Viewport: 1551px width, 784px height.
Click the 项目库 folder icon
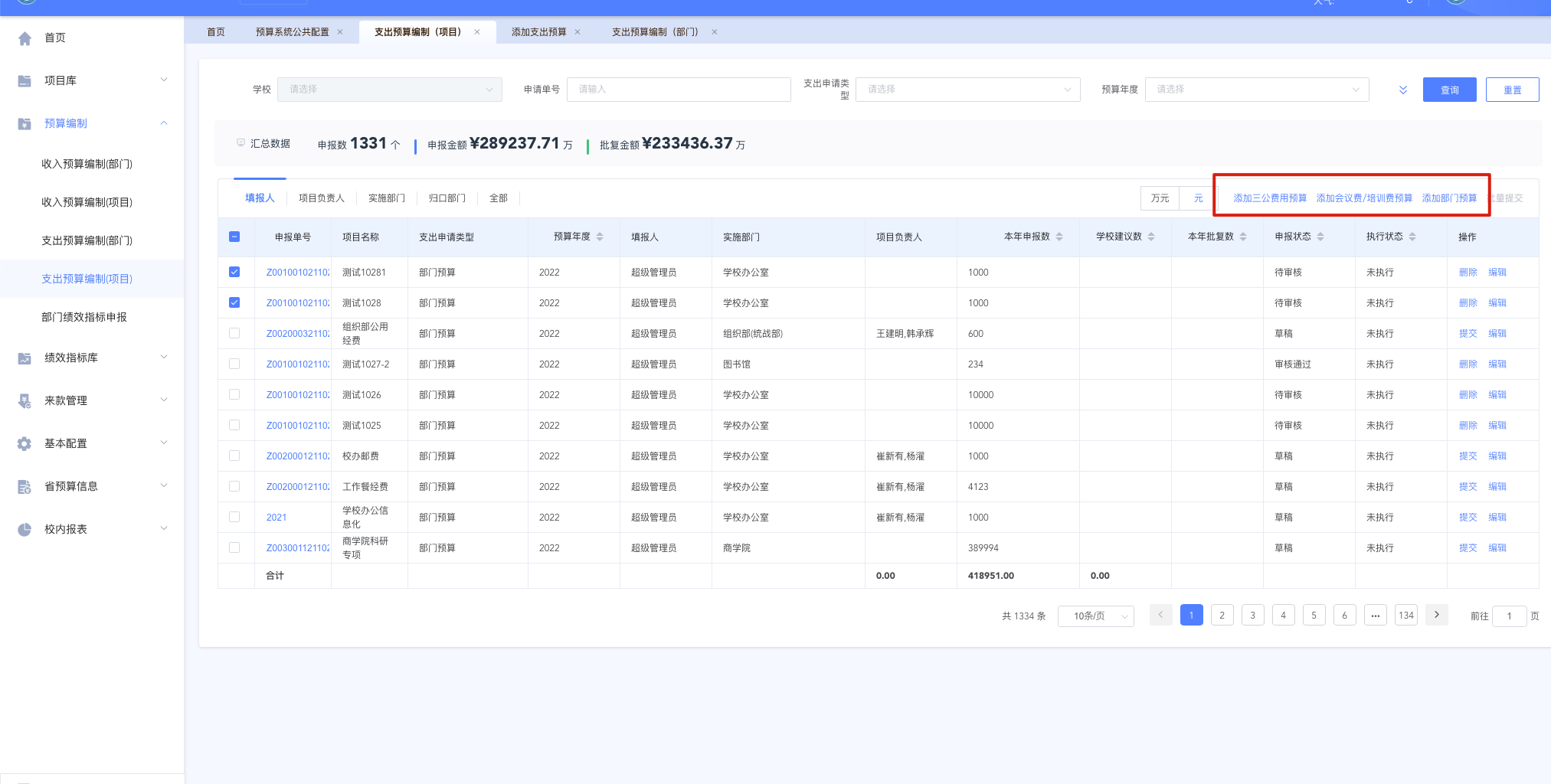click(x=25, y=81)
